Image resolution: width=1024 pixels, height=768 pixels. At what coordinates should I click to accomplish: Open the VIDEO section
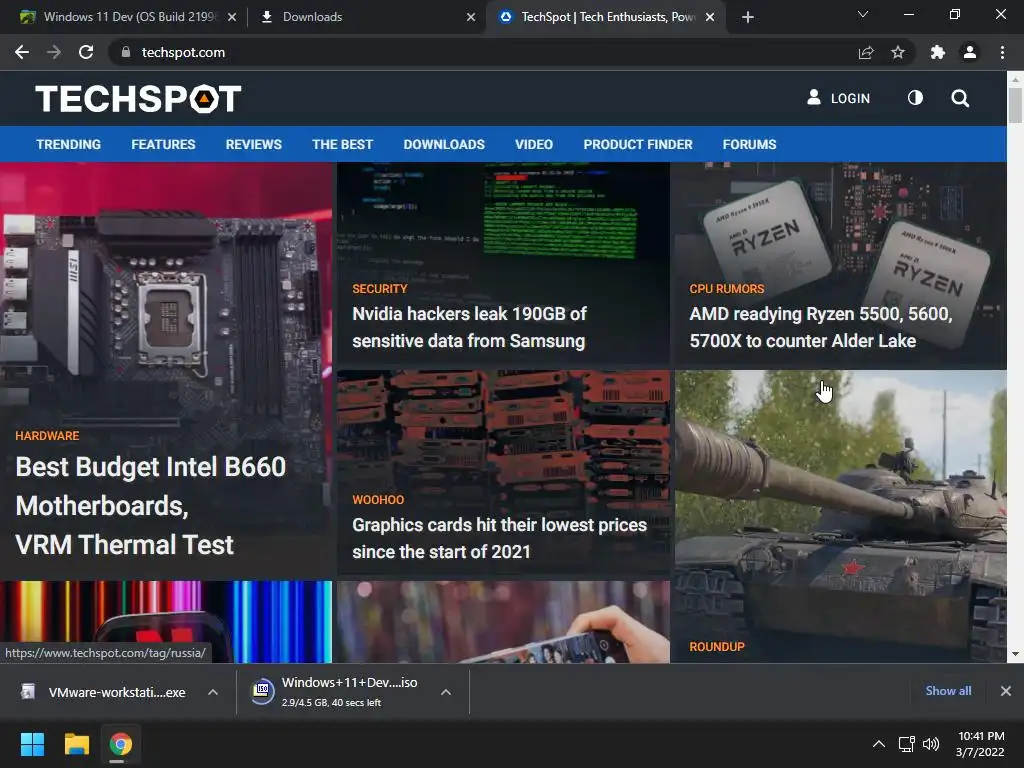534,144
